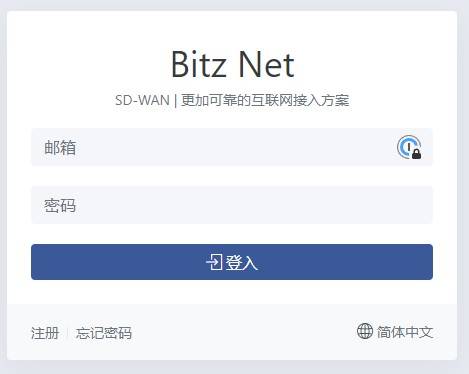Click the 登入 text on the login button
This screenshot has height=374, width=469.
tap(242, 263)
